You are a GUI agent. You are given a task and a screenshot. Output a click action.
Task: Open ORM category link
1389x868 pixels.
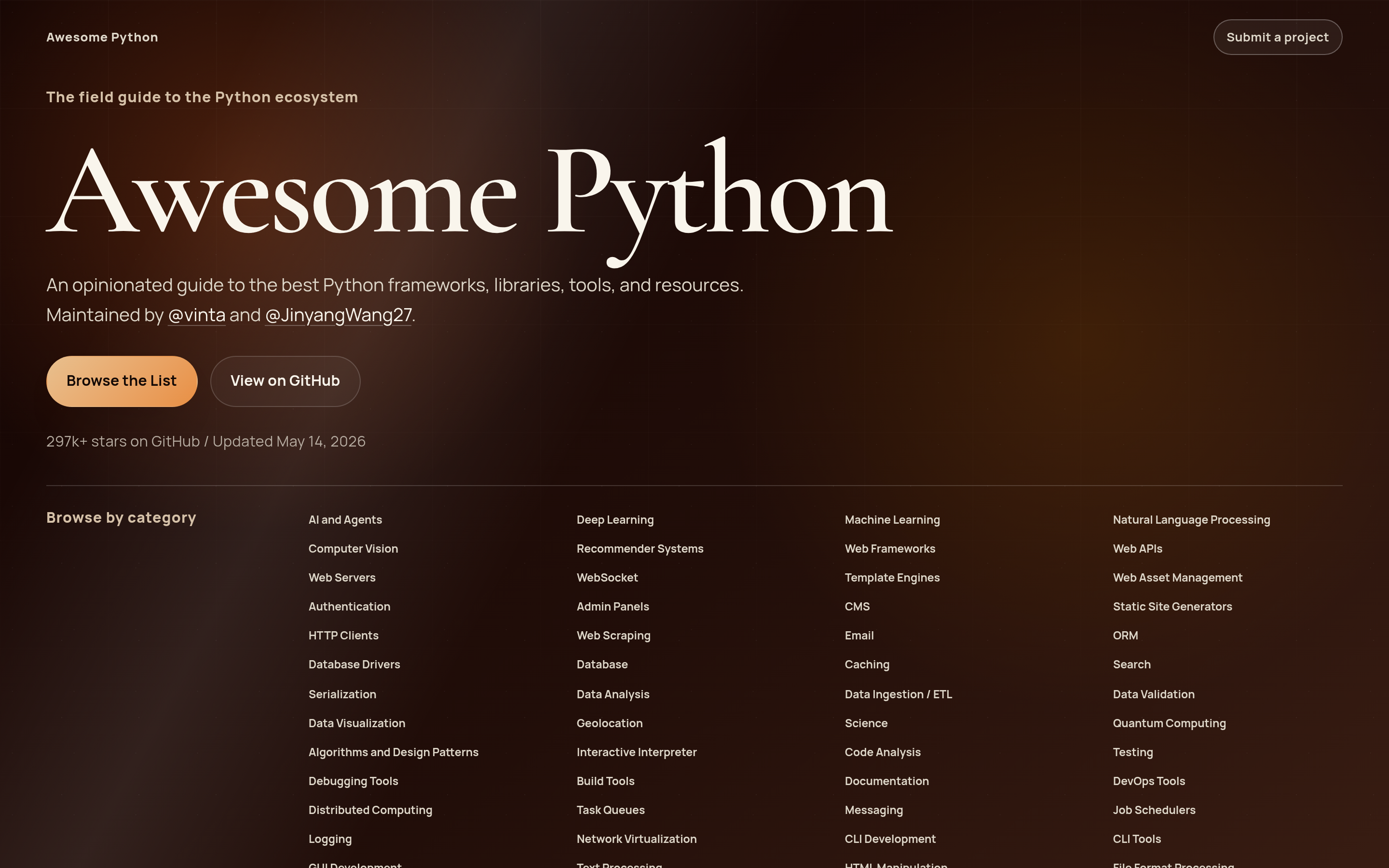point(1125,636)
